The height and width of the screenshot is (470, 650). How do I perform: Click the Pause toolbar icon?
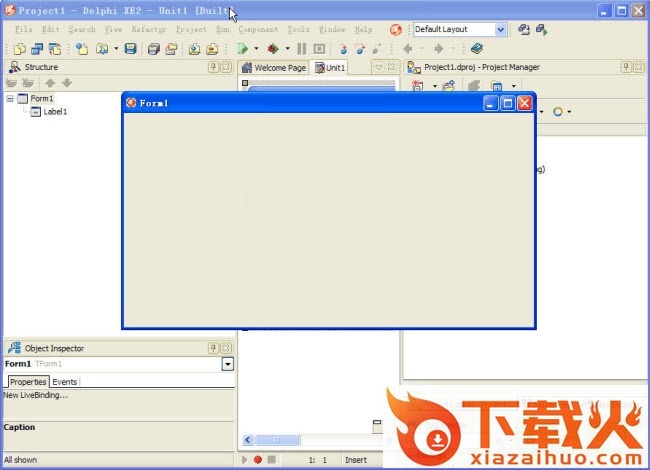point(302,49)
